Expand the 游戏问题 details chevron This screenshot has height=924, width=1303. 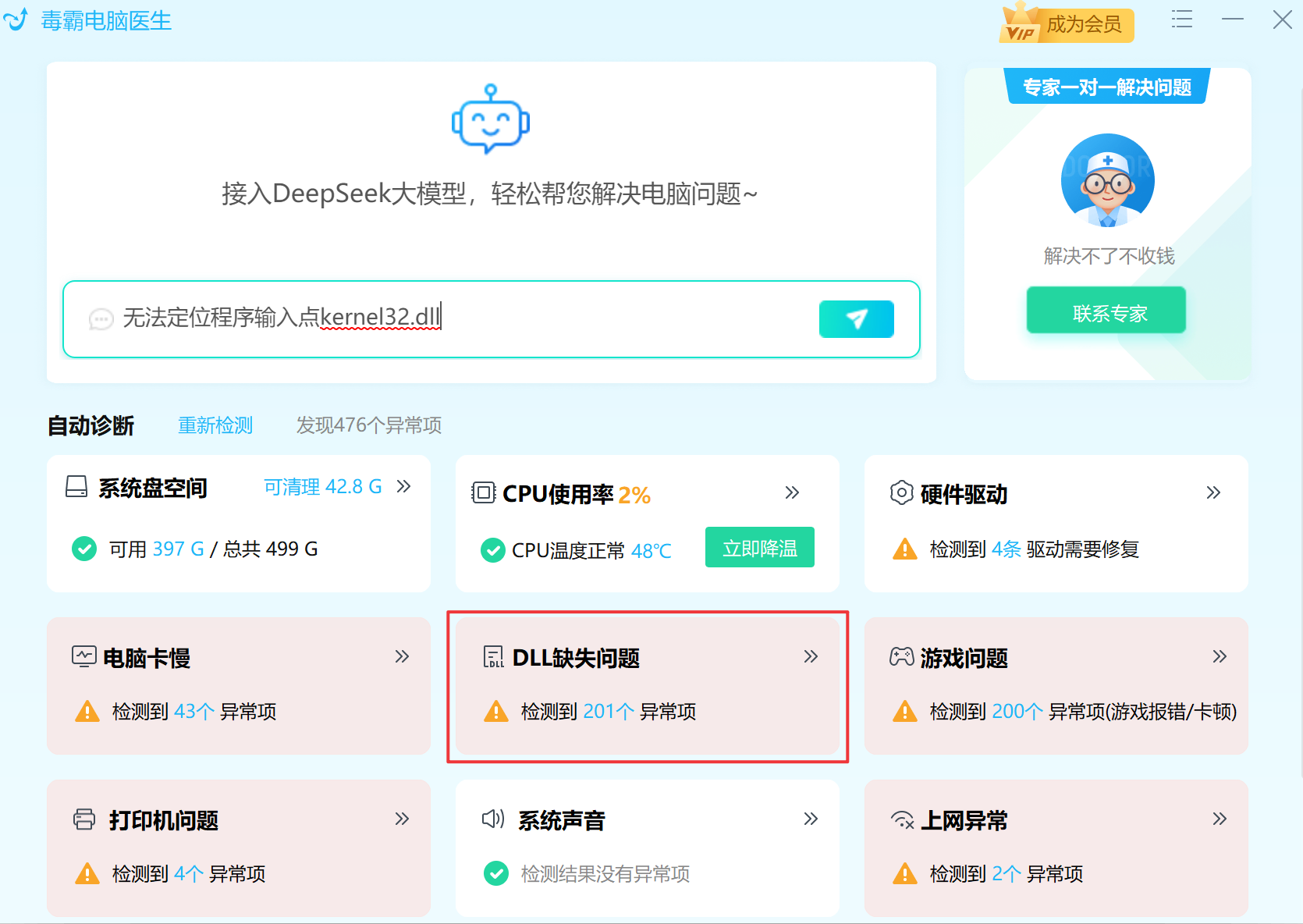[1219, 656]
